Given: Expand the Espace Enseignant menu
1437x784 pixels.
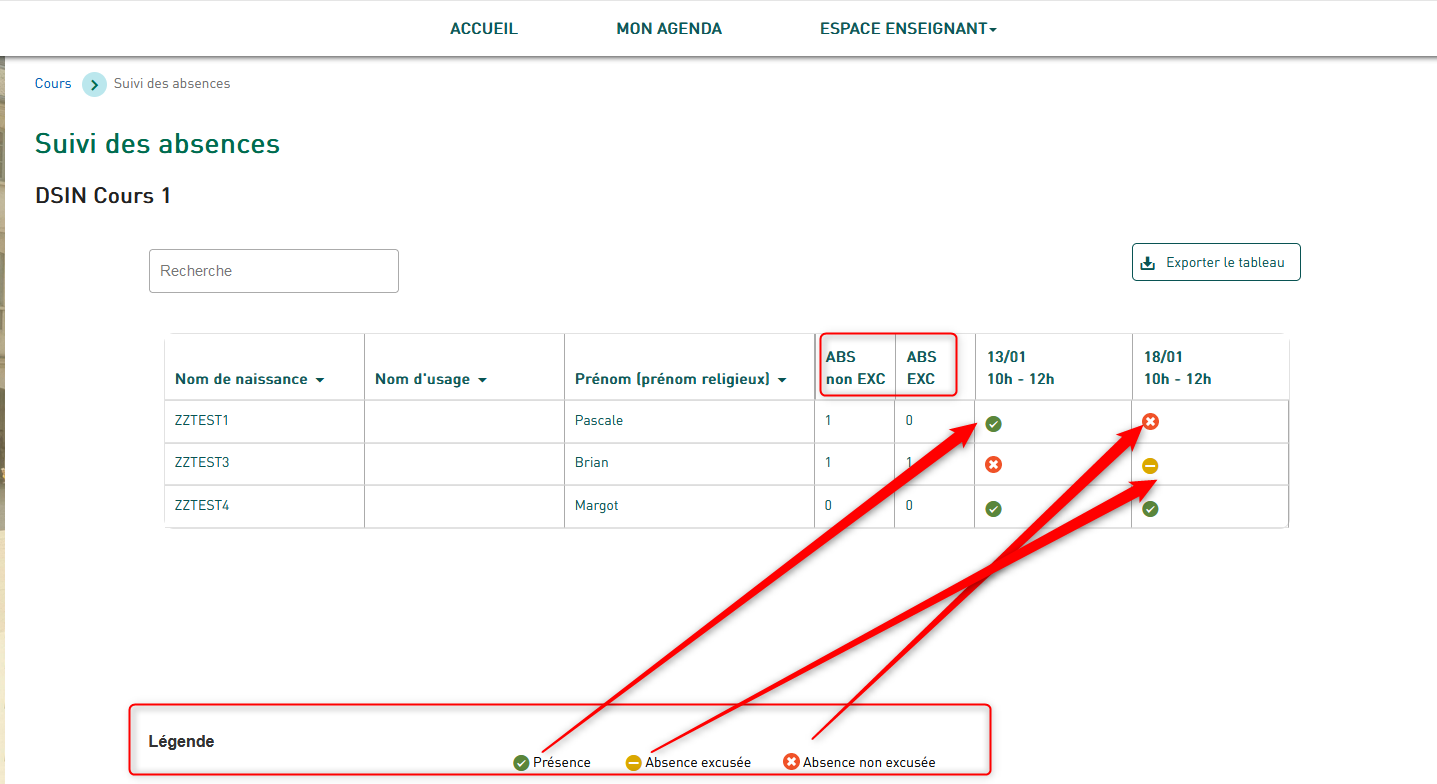Looking at the screenshot, I should 908,29.
